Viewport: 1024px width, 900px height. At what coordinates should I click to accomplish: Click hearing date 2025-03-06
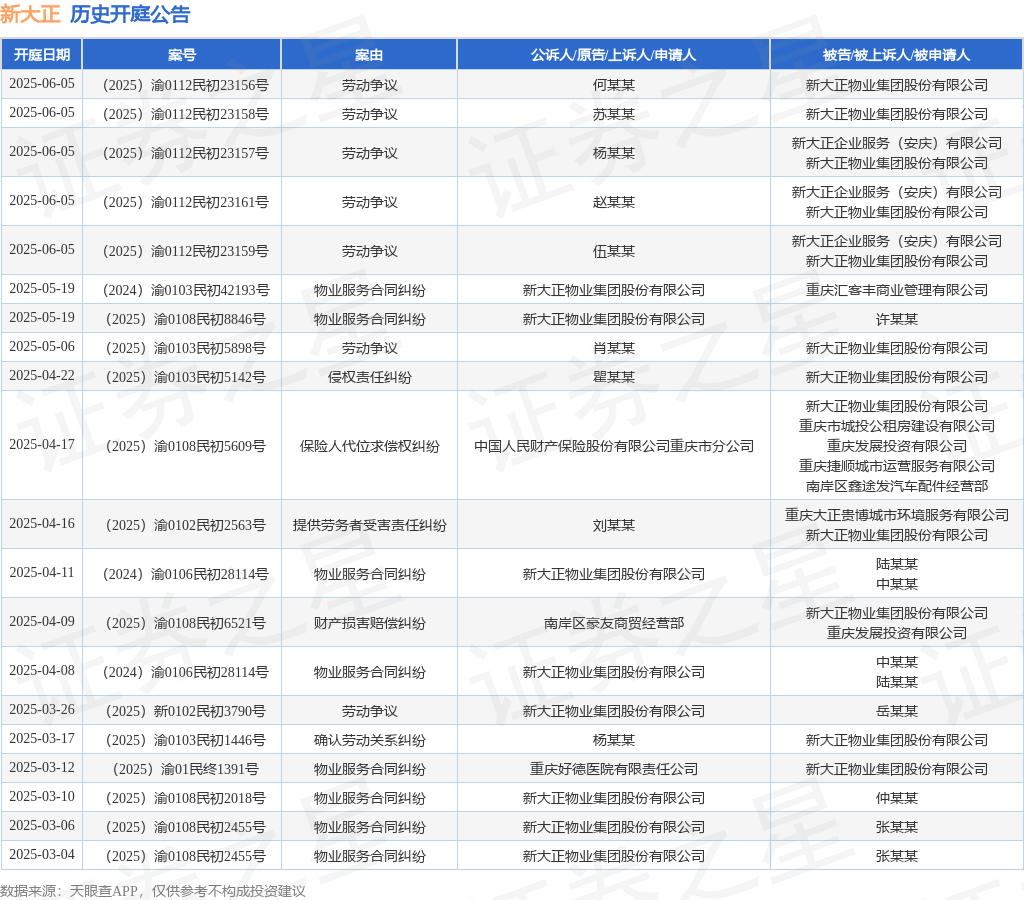(x=42, y=825)
